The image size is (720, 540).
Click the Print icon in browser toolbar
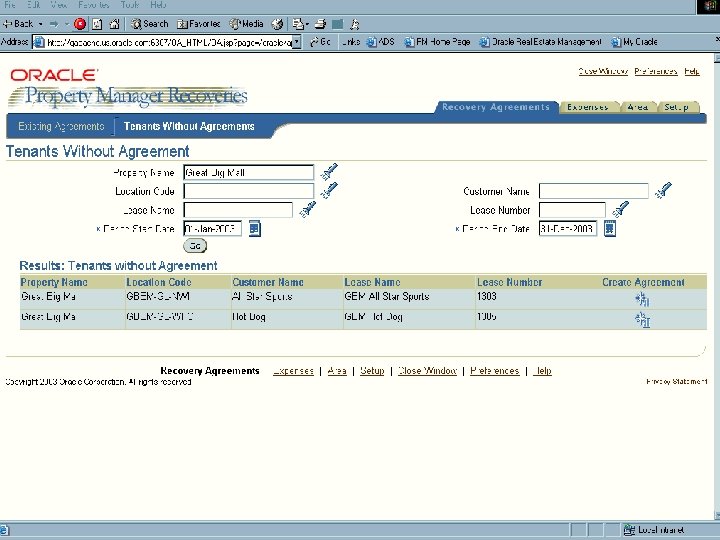[x=321, y=24]
